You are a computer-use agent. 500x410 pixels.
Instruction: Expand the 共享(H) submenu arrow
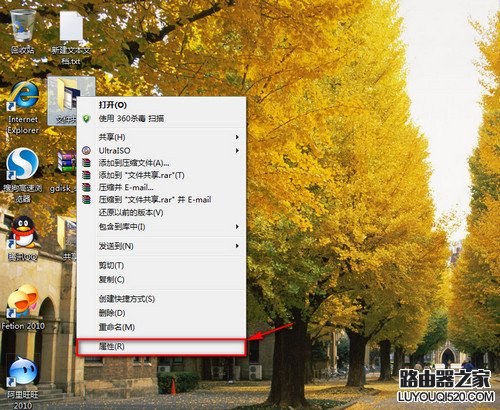tap(237, 137)
